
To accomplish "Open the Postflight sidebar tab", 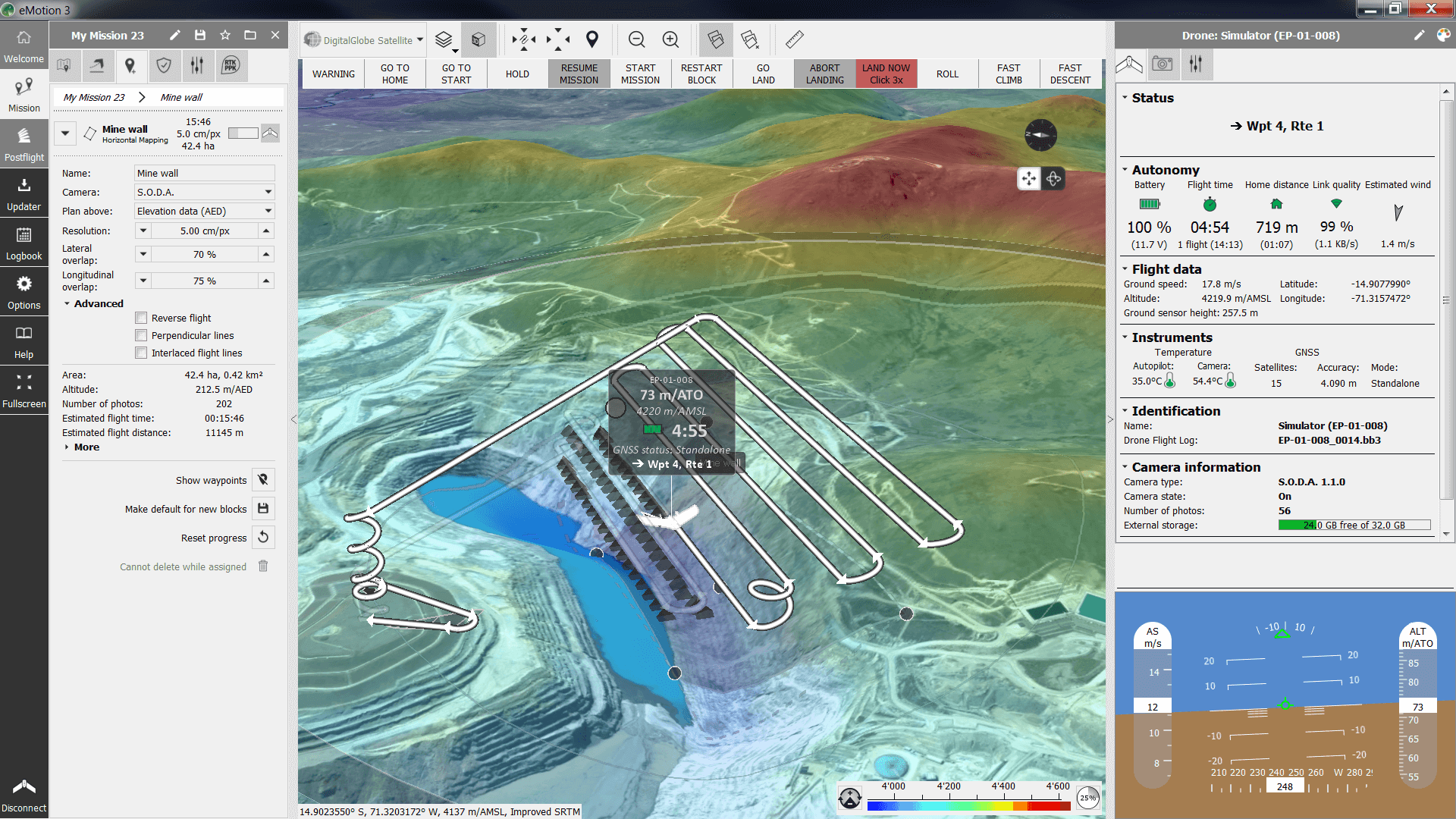I will pos(24,144).
